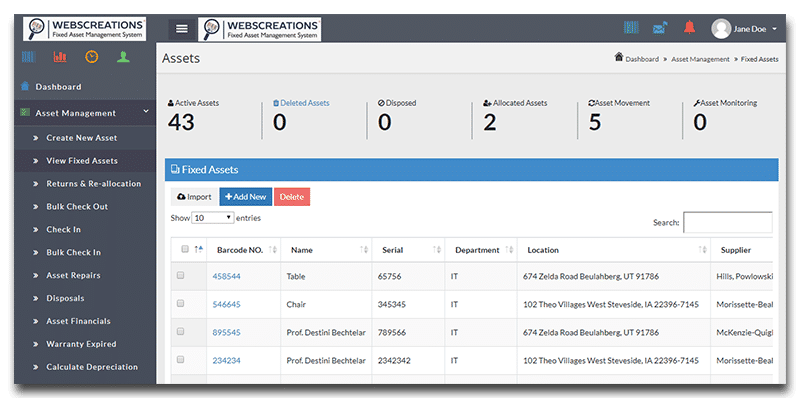Open the barcode scanner icon in top bar

(631, 28)
